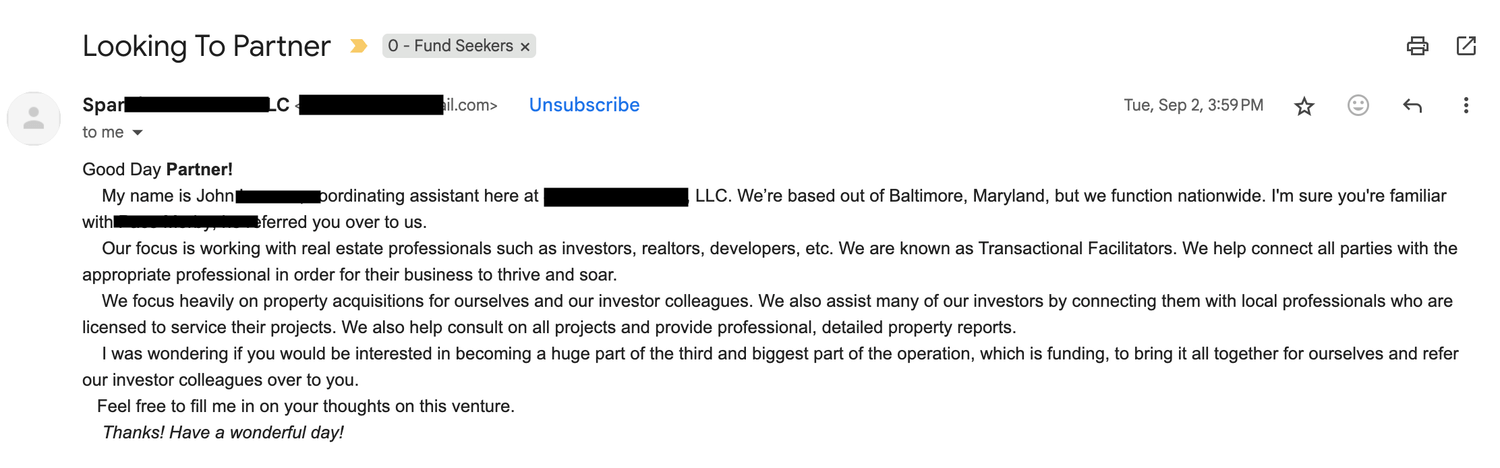
Task: Click the "to me" recipient text
Action: coord(103,132)
